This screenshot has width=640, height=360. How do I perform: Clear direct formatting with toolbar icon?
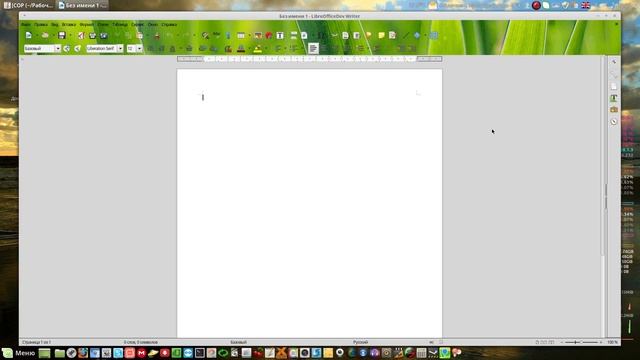pos(228,49)
